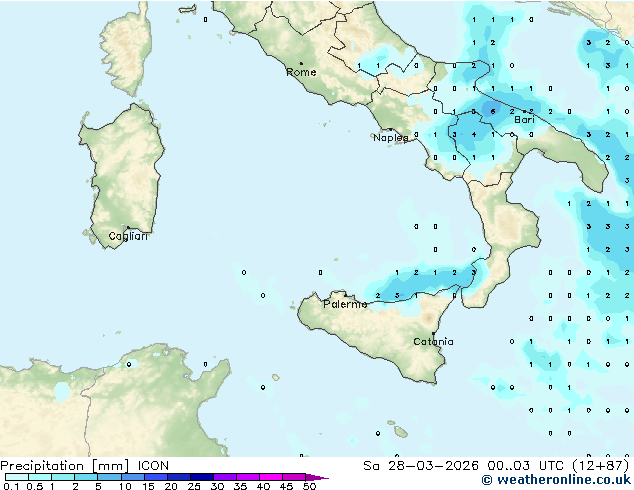This screenshot has height=490, width=634.
Task: Click the over-50 mm legend arrow tip
Action: tap(317, 477)
